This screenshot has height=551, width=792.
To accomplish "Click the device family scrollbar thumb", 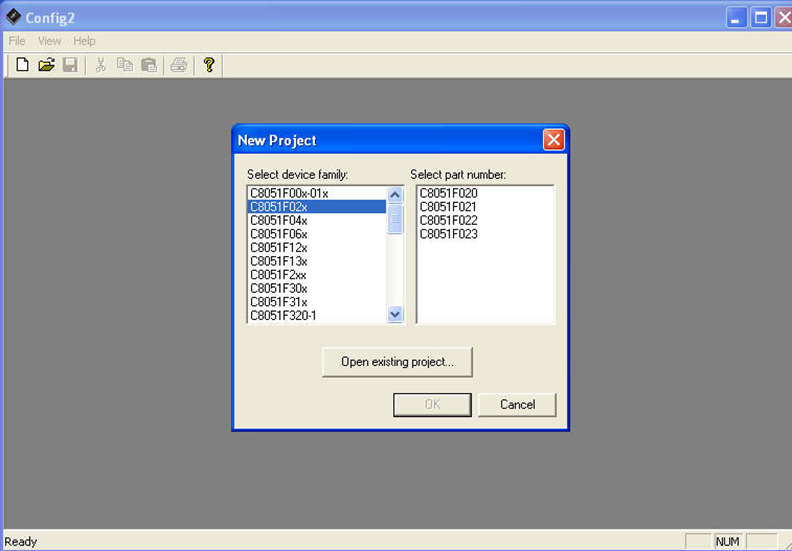I will point(395,218).
